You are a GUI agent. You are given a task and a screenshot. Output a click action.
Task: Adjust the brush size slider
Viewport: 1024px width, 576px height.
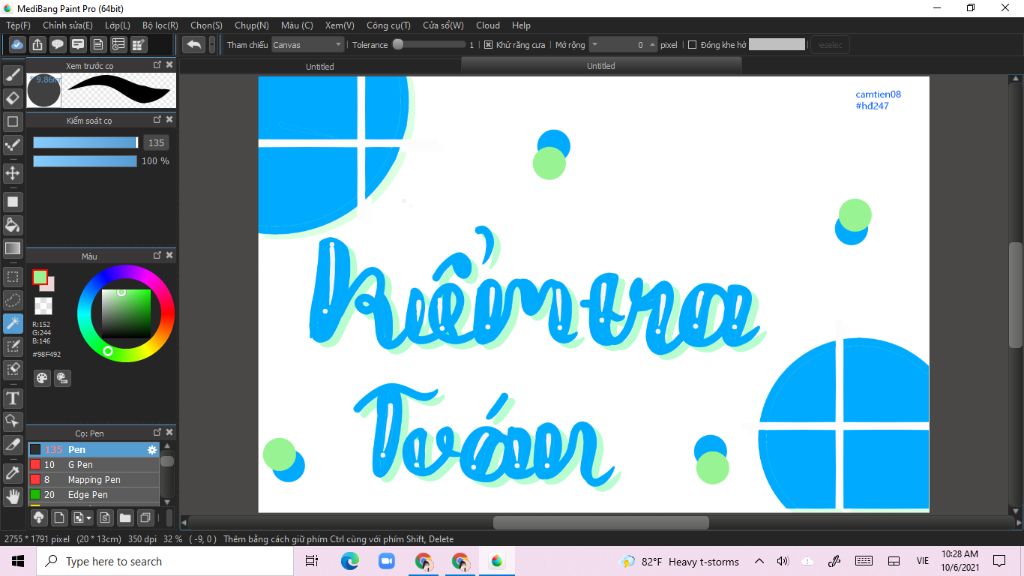tap(86, 142)
